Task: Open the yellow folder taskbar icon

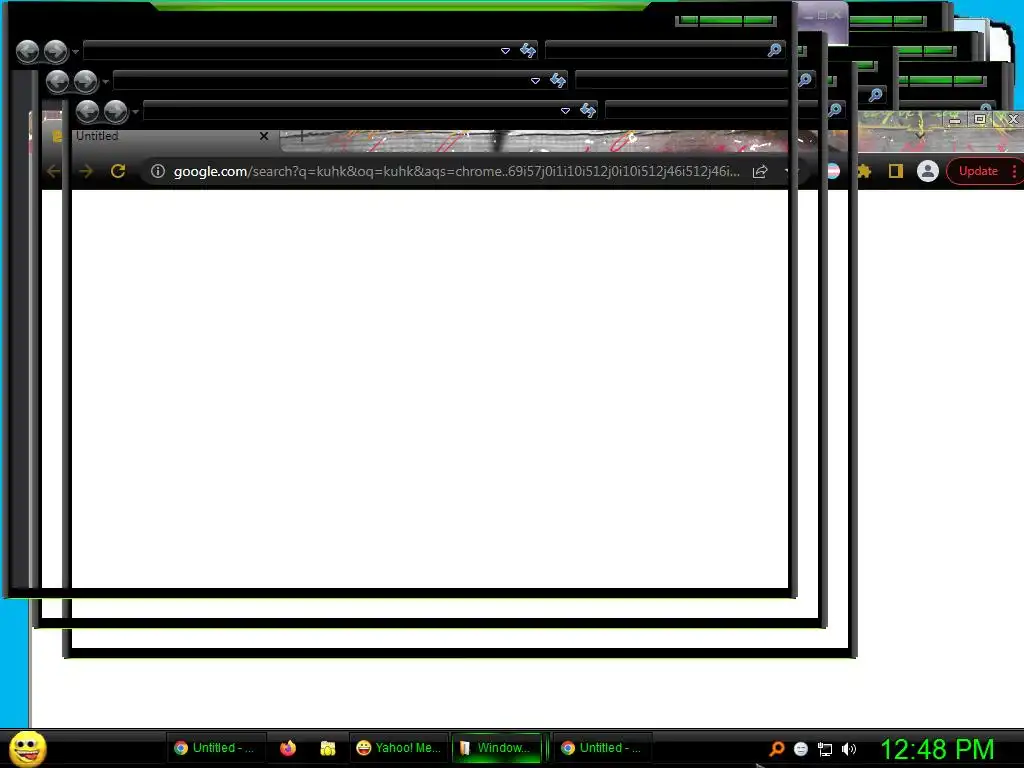Action: point(328,748)
